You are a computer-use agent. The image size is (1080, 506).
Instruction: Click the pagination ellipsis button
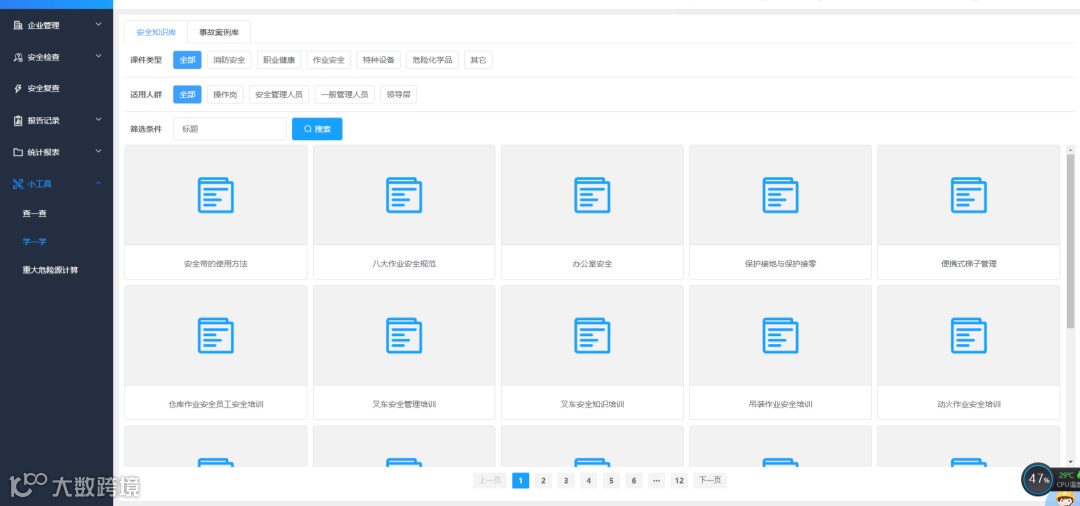(656, 481)
